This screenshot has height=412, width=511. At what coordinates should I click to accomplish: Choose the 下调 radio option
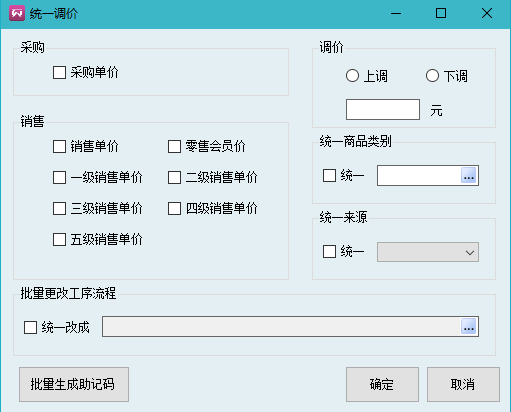[432, 76]
